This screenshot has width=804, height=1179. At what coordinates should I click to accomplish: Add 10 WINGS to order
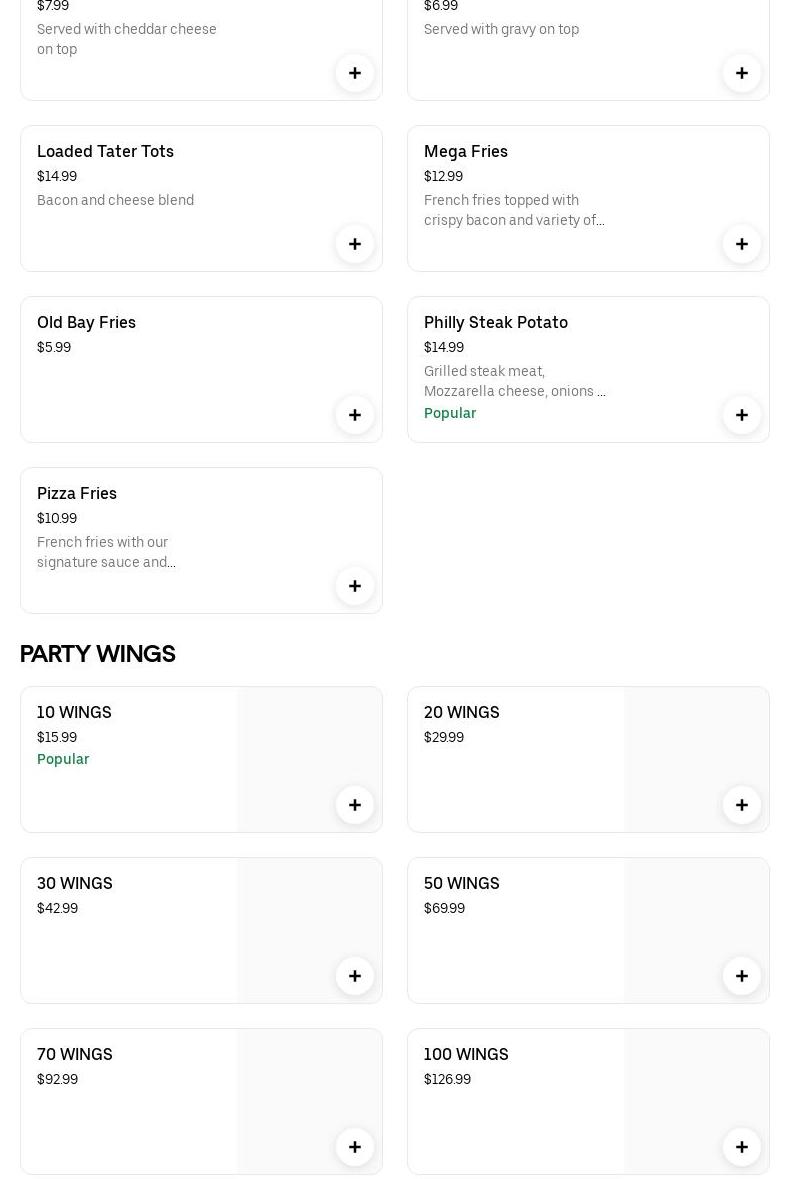click(354, 805)
